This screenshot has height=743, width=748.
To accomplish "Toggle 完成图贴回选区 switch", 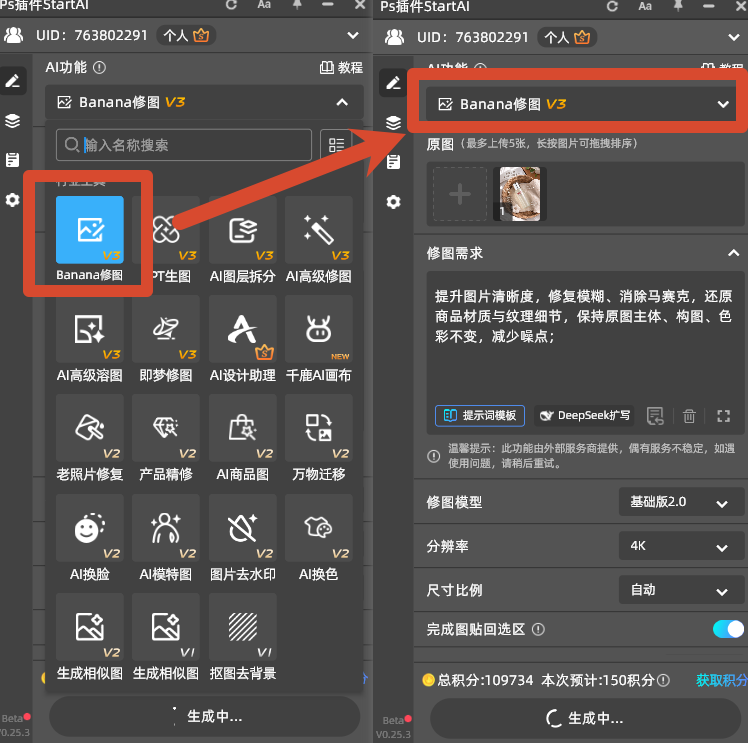I will (728, 629).
